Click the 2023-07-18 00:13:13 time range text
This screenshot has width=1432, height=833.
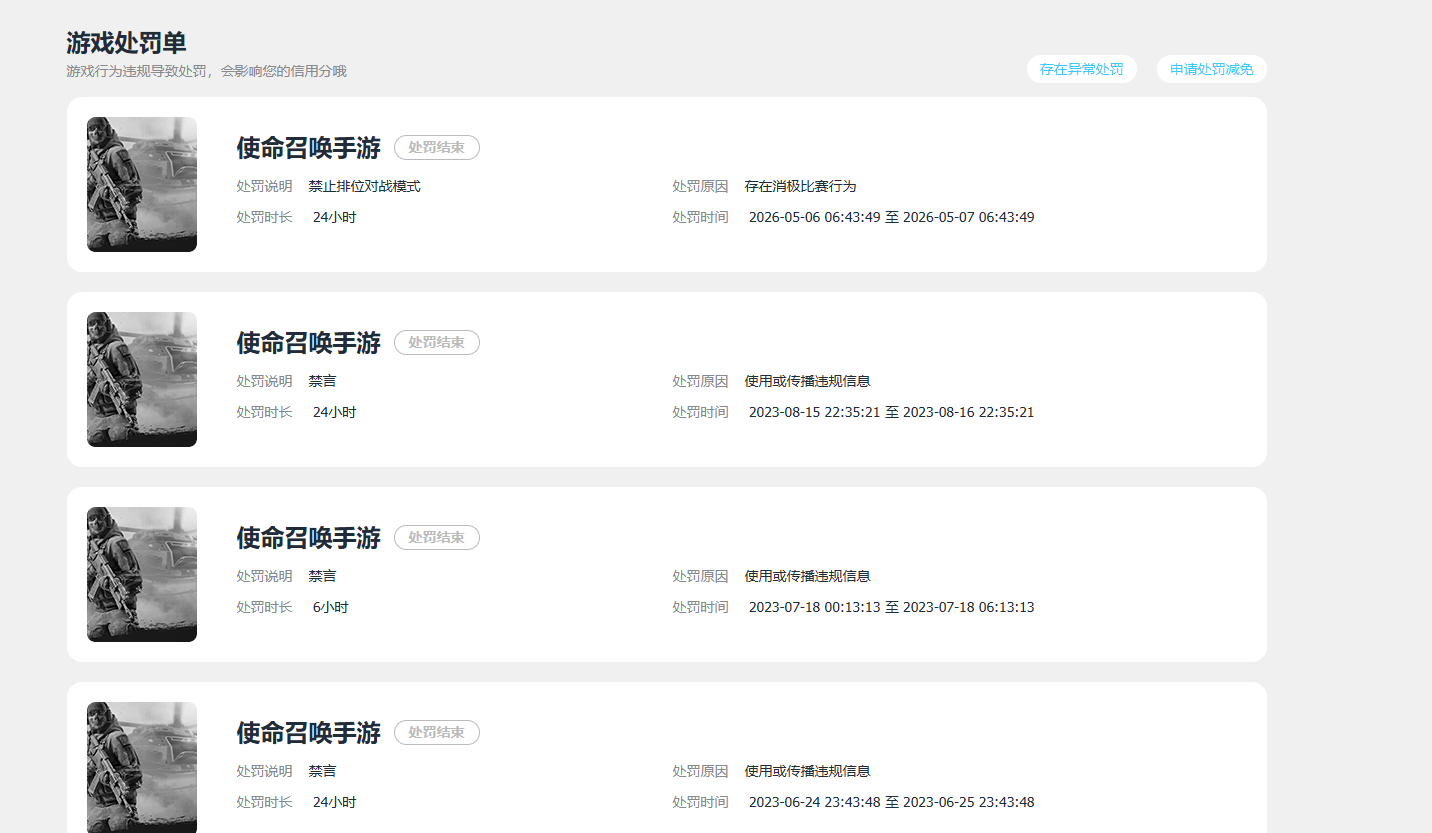892,607
